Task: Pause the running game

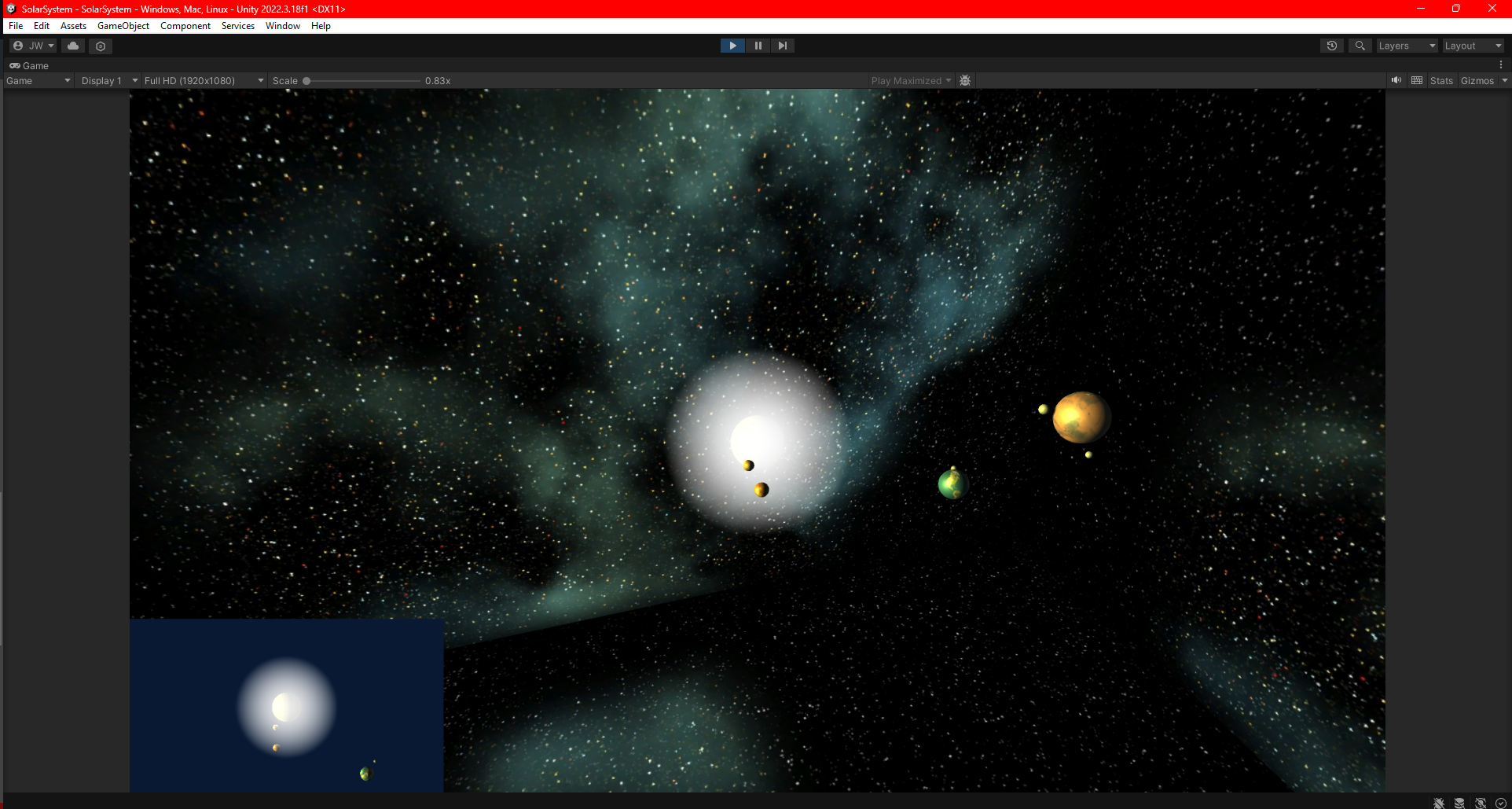Action: click(x=758, y=46)
